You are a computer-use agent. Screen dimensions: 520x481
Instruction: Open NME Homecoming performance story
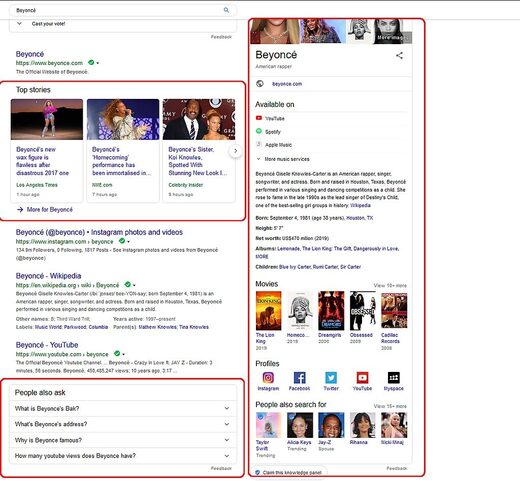click(123, 151)
